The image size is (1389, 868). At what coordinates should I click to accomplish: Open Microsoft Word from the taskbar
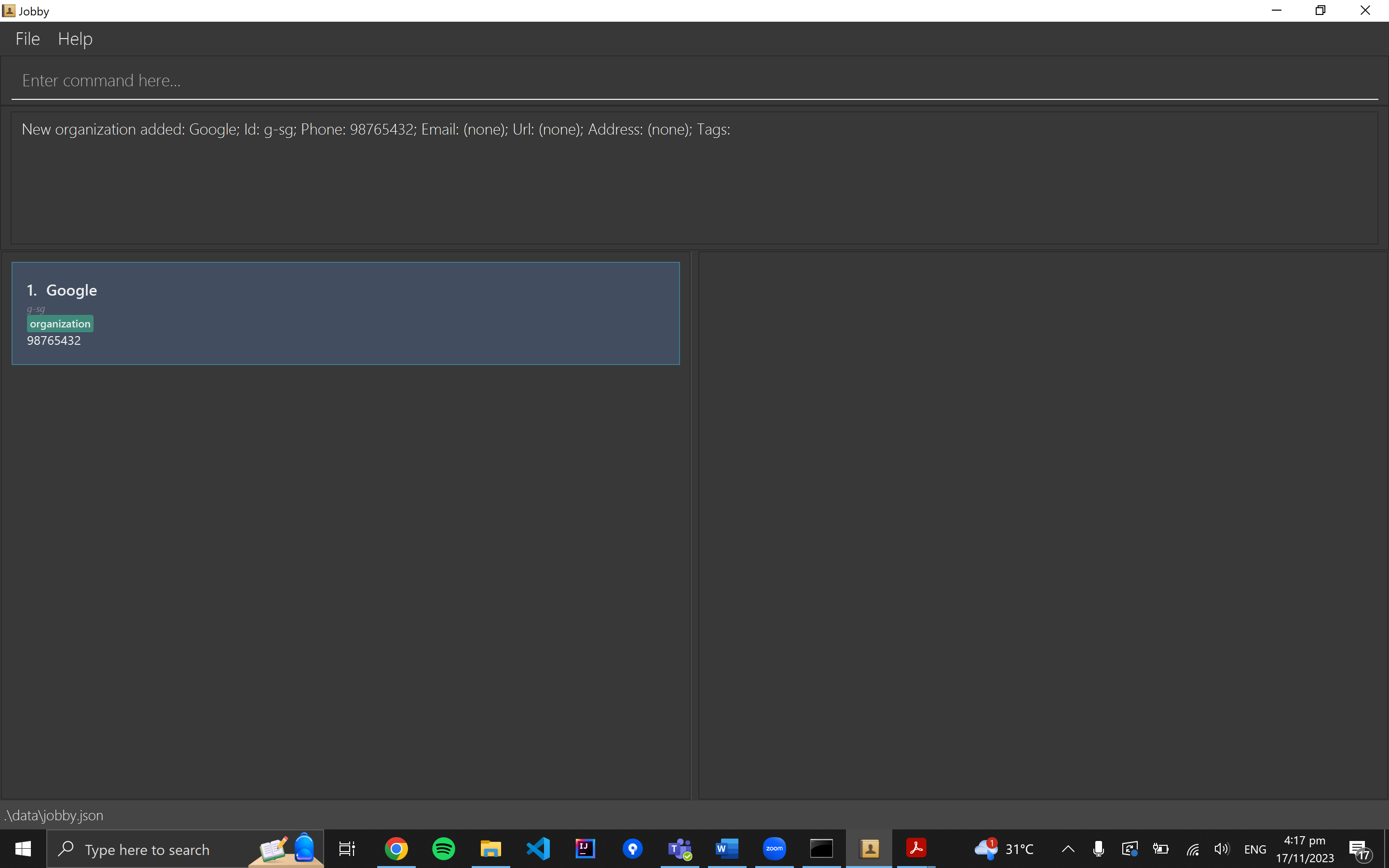click(x=727, y=849)
